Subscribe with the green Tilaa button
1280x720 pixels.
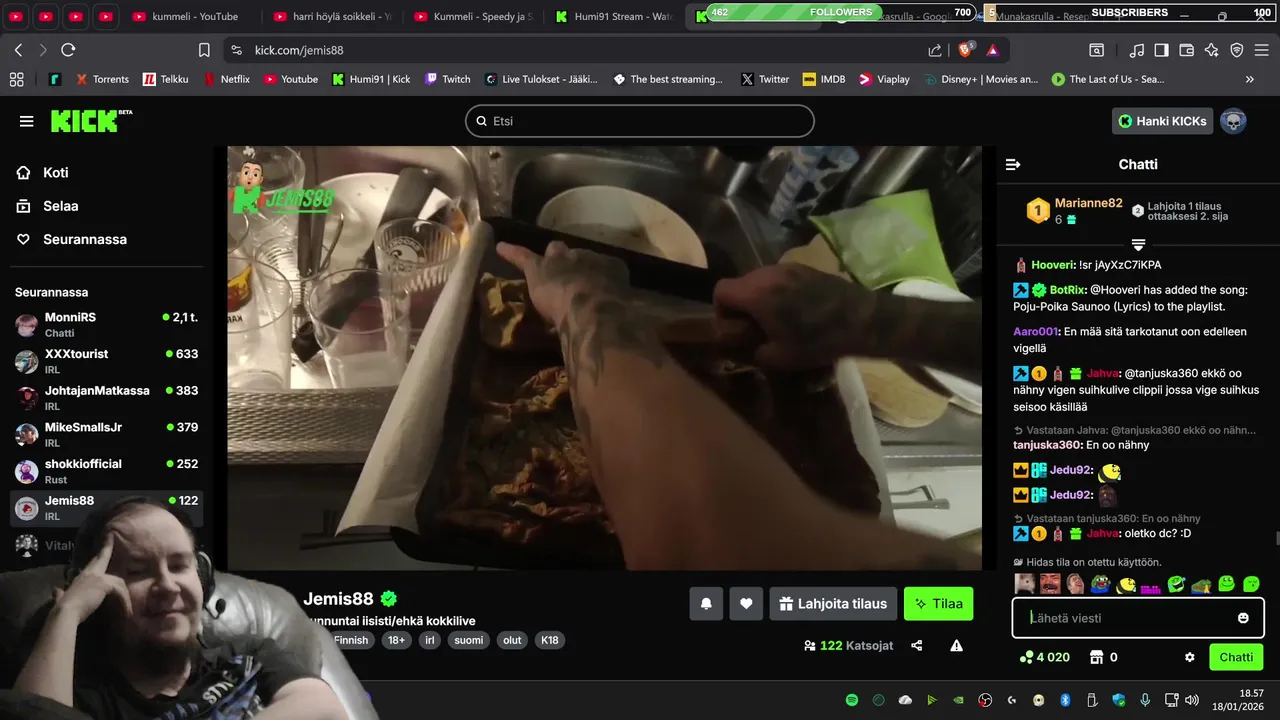tap(938, 603)
